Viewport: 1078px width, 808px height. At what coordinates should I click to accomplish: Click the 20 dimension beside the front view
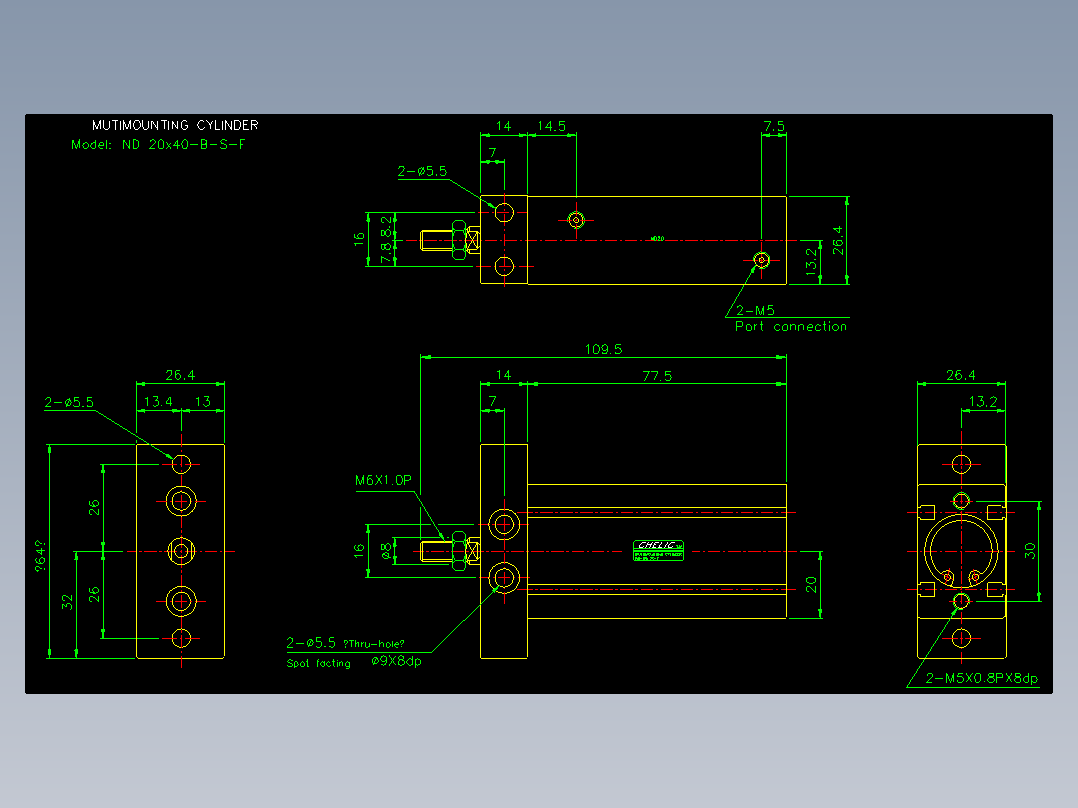tap(811, 585)
